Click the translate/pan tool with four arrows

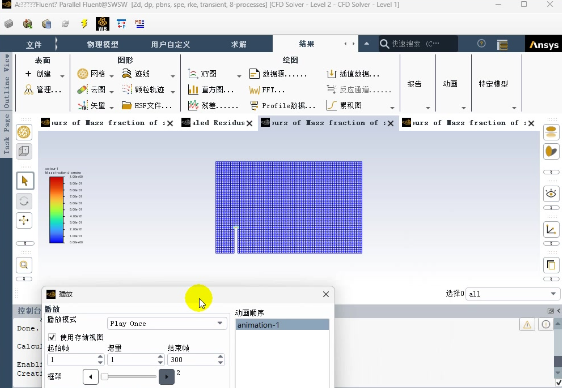point(24,220)
